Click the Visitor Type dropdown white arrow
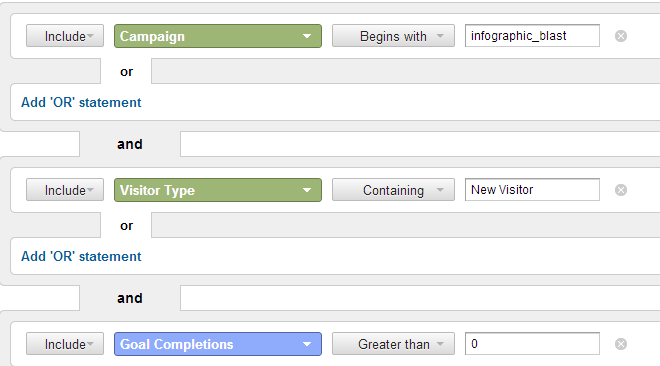 click(307, 191)
